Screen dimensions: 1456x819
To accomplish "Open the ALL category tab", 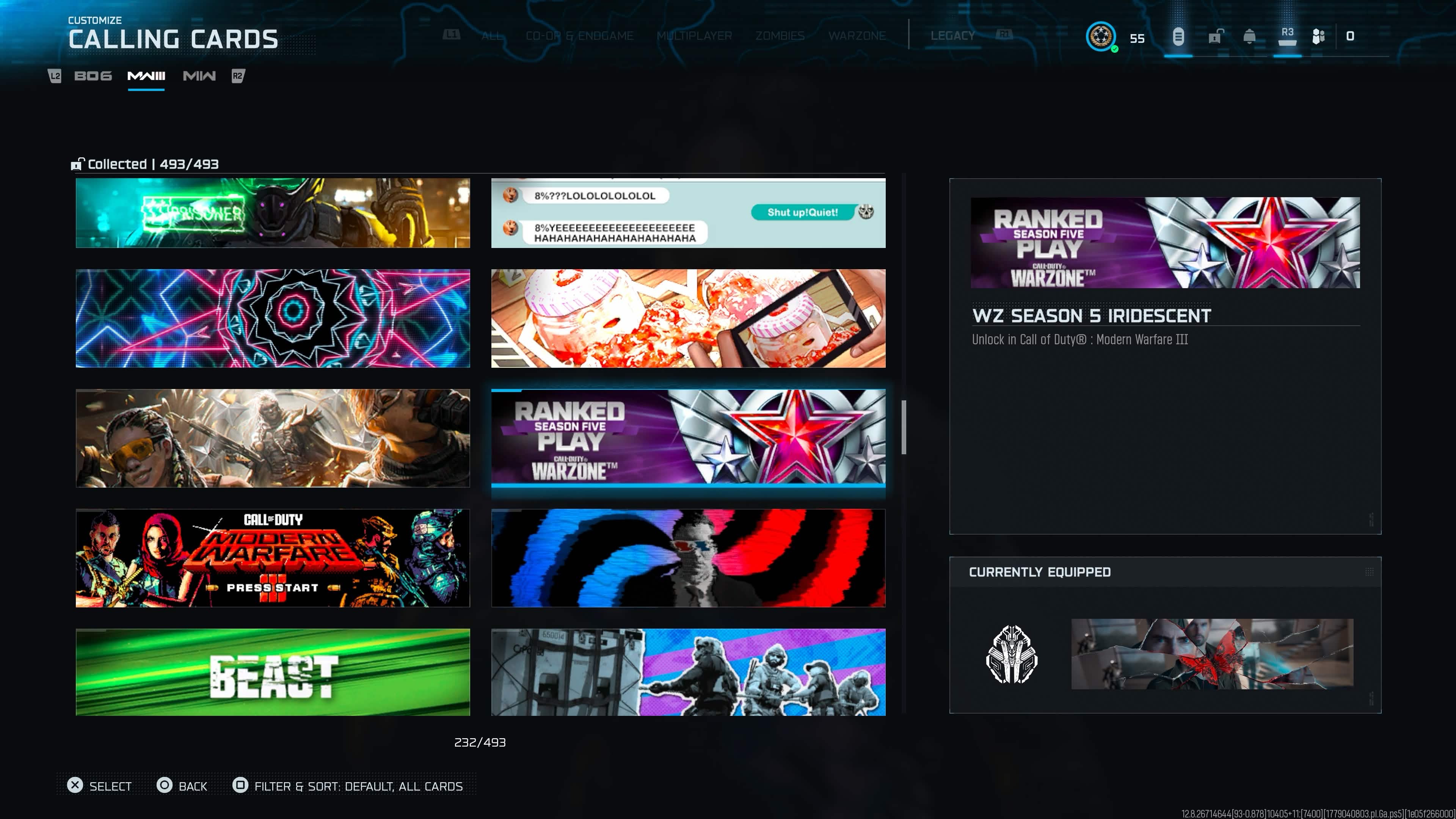I will pyautogui.click(x=492, y=36).
